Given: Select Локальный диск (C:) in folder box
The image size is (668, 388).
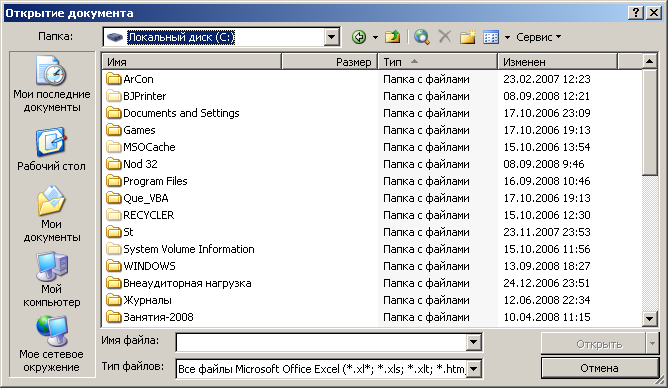Looking at the screenshot, I should [181, 37].
